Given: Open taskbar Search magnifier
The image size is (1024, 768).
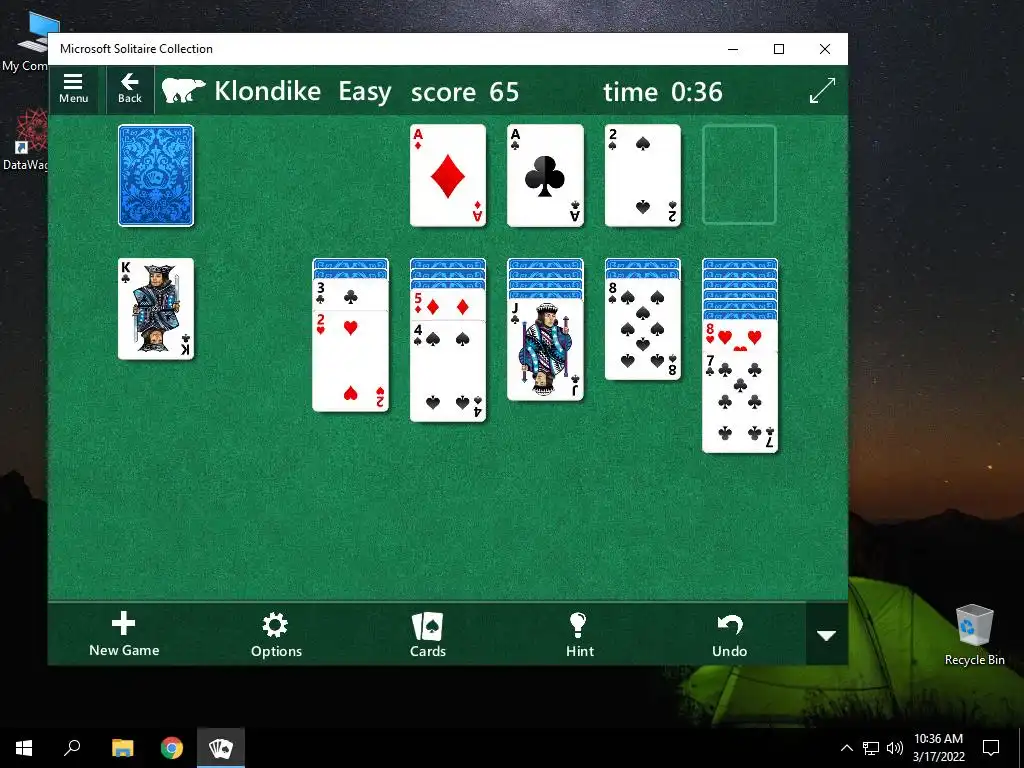Looking at the screenshot, I should tap(72, 748).
